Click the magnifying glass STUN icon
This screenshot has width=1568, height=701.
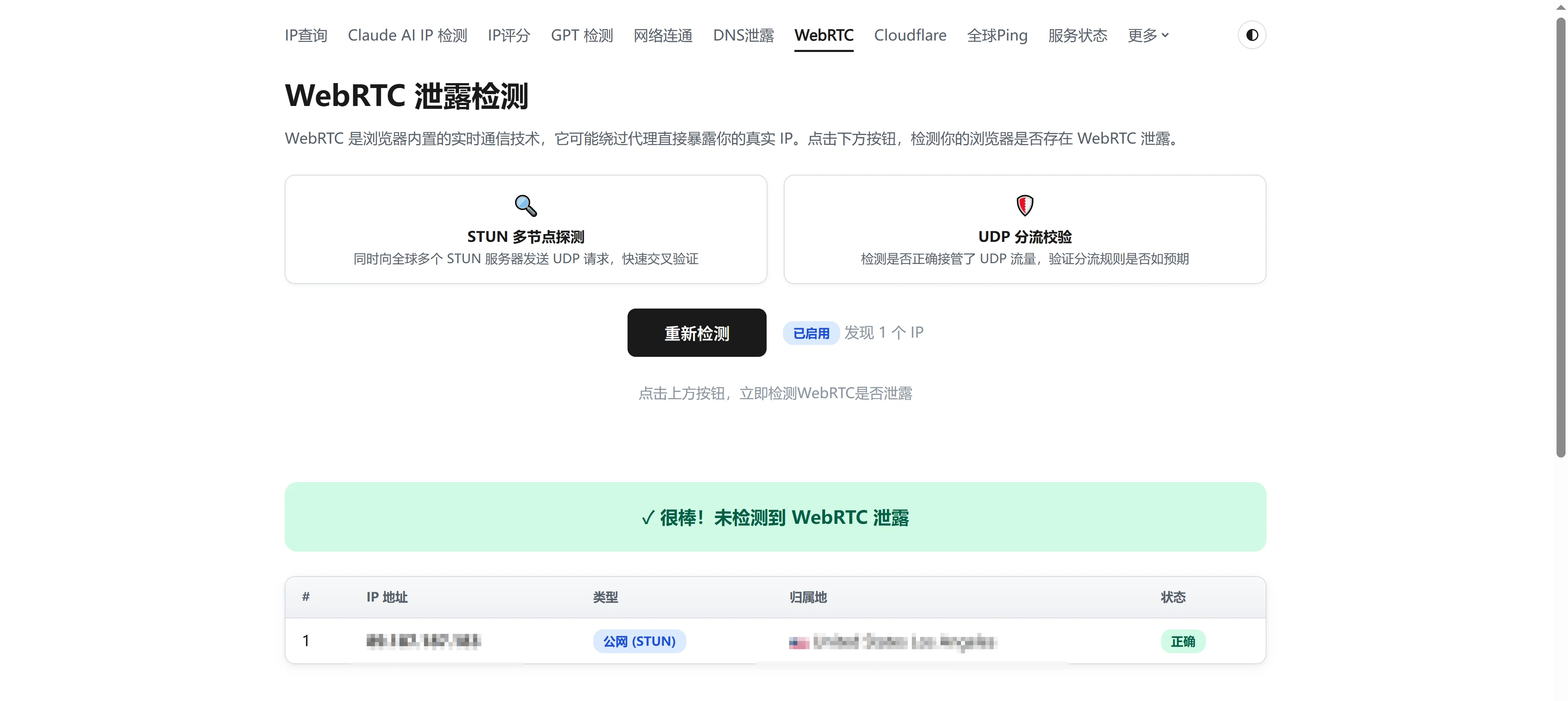(x=526, y=205)
